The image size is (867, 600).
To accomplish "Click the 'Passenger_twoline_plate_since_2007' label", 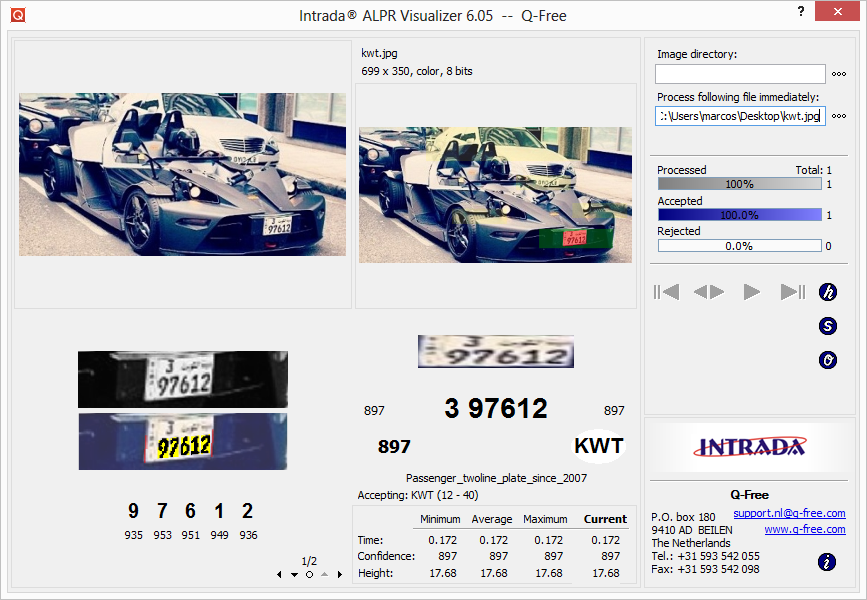I will (497, 478).
